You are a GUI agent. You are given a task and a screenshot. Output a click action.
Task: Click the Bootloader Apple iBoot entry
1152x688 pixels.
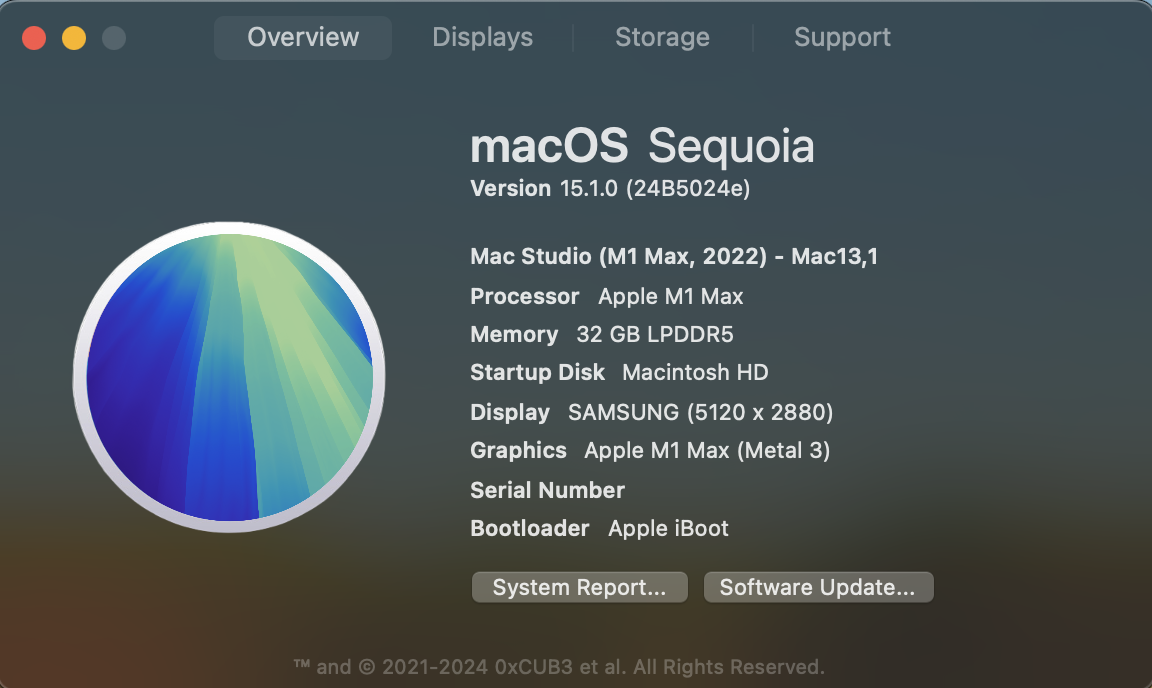599,528
